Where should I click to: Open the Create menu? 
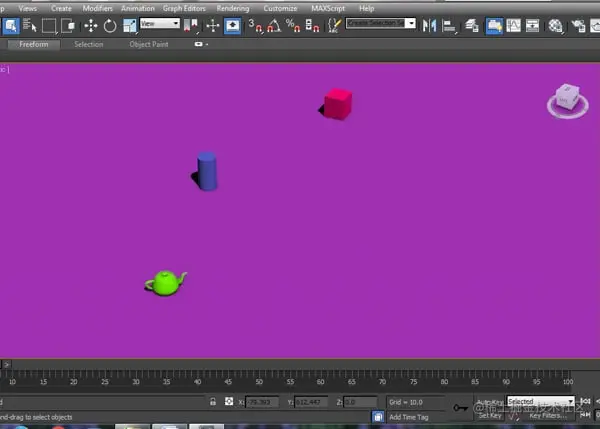click(x=61, y=8)
